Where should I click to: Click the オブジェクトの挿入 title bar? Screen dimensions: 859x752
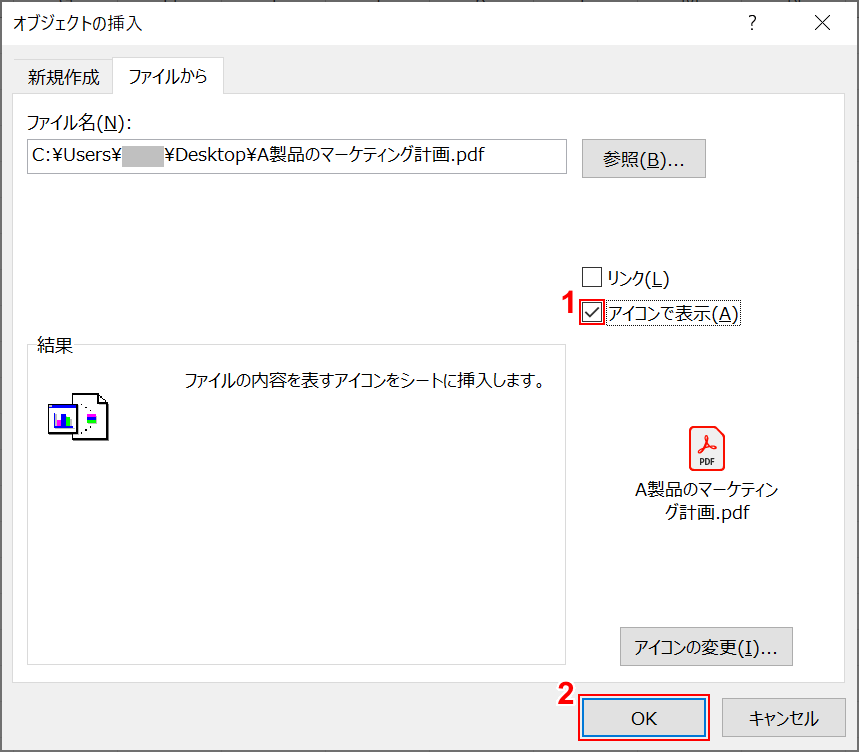(76, 22)
